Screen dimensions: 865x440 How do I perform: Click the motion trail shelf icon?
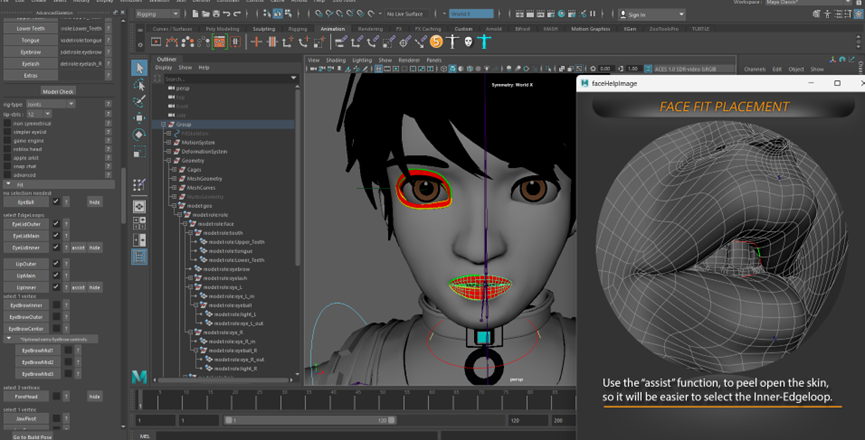(172, 42)
